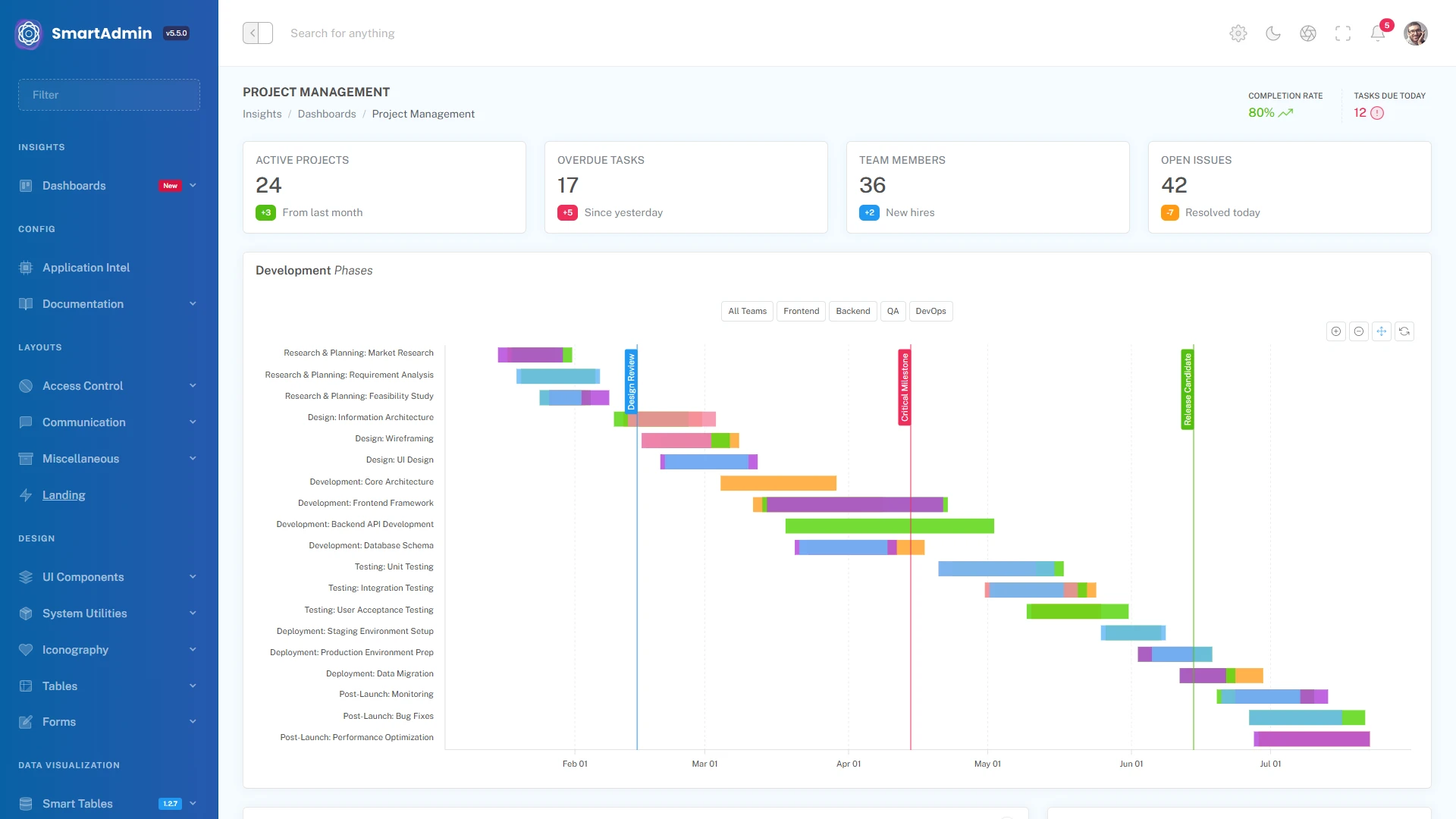Click the v5.5.0 version badge

pyautogui.click(x=176, y=33)
